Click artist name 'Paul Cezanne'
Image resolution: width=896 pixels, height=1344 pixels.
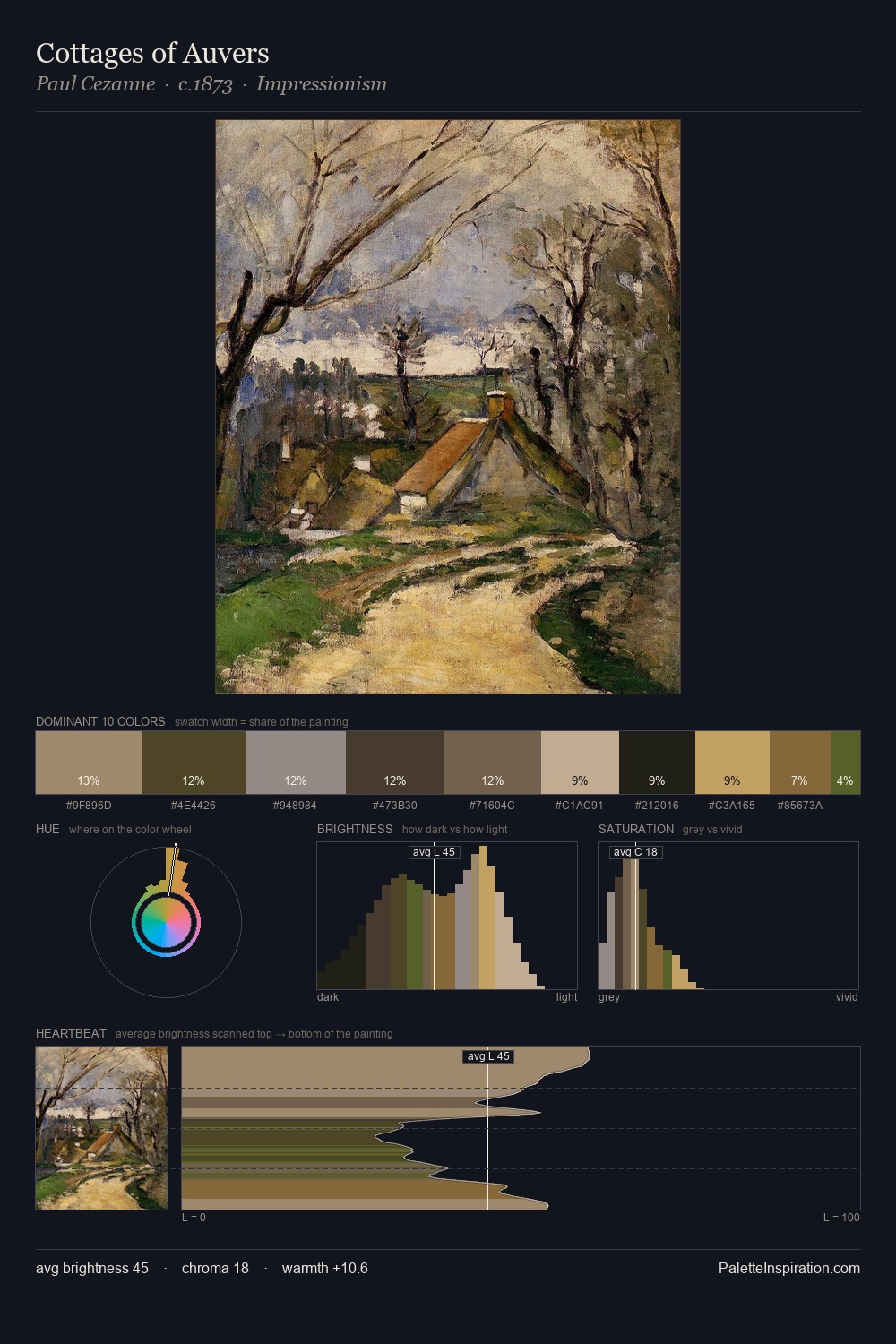[x=95, y=84]
